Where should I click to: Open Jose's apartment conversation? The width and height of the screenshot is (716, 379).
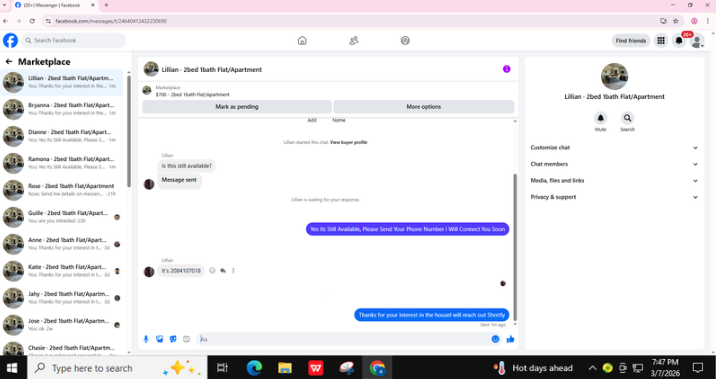[62, 325]
